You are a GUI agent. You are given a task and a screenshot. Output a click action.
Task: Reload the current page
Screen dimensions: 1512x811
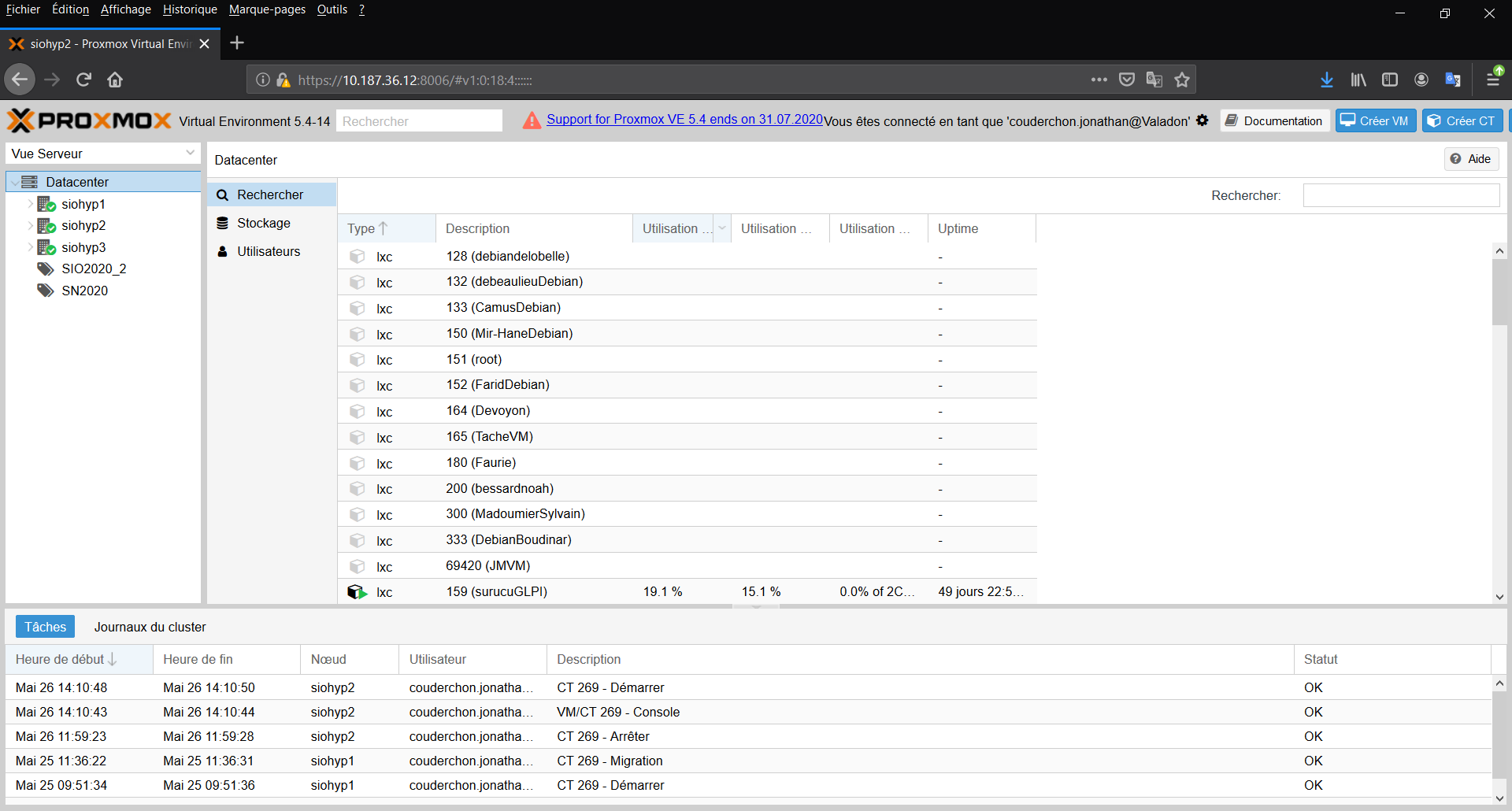pos(83,80)
